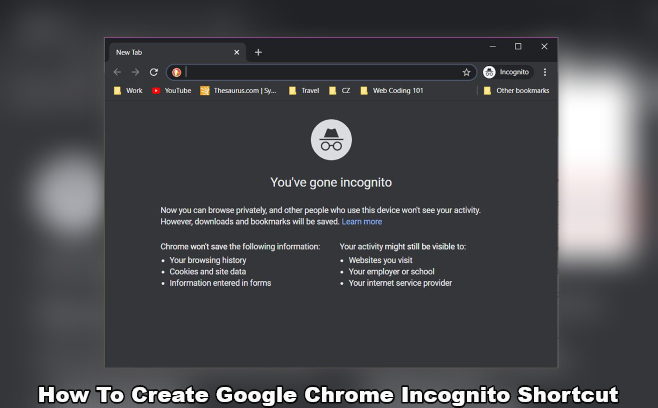Click "Your browsing history" list item

click(x=208, y=260)
